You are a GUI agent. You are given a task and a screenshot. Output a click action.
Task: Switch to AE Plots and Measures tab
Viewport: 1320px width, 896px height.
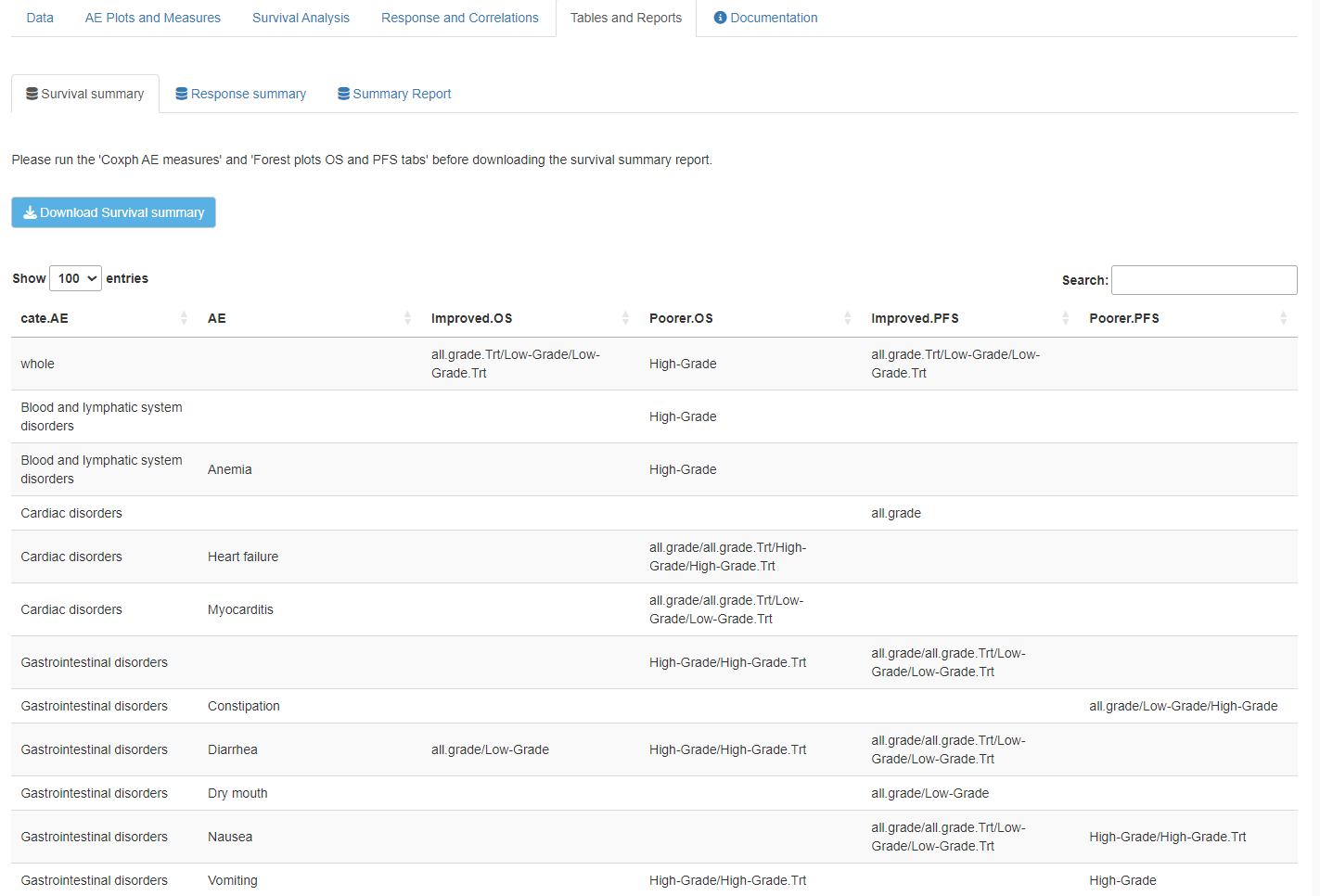click(x=153, y=18)
